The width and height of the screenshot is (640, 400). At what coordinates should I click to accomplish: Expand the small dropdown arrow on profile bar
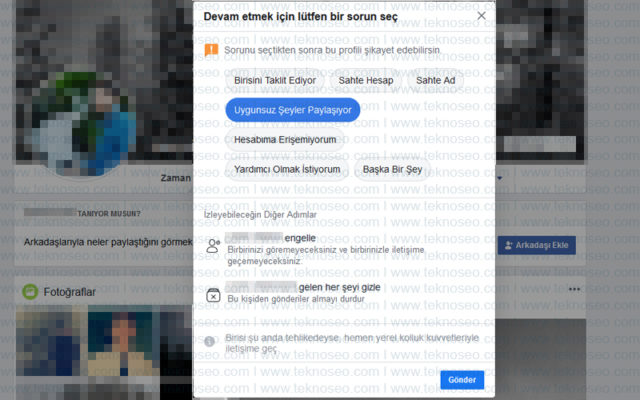500,178
